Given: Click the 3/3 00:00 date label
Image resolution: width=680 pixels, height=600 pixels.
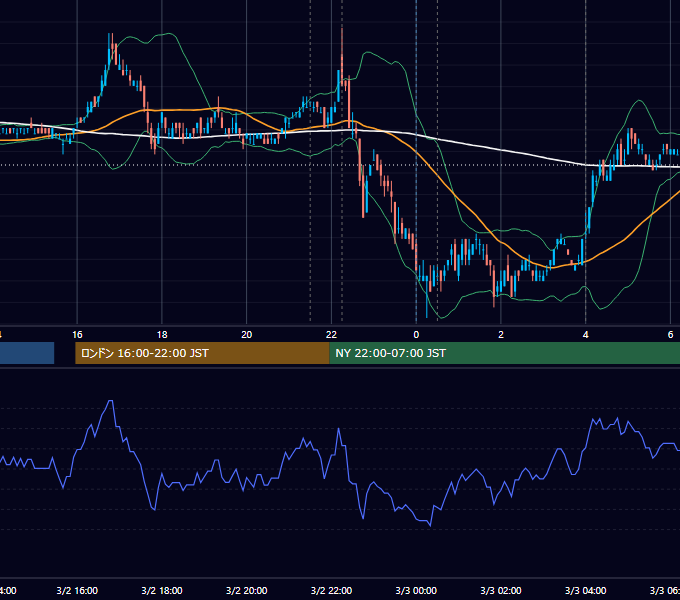Looking at the screenshot, I should click(x=416, y=590).
